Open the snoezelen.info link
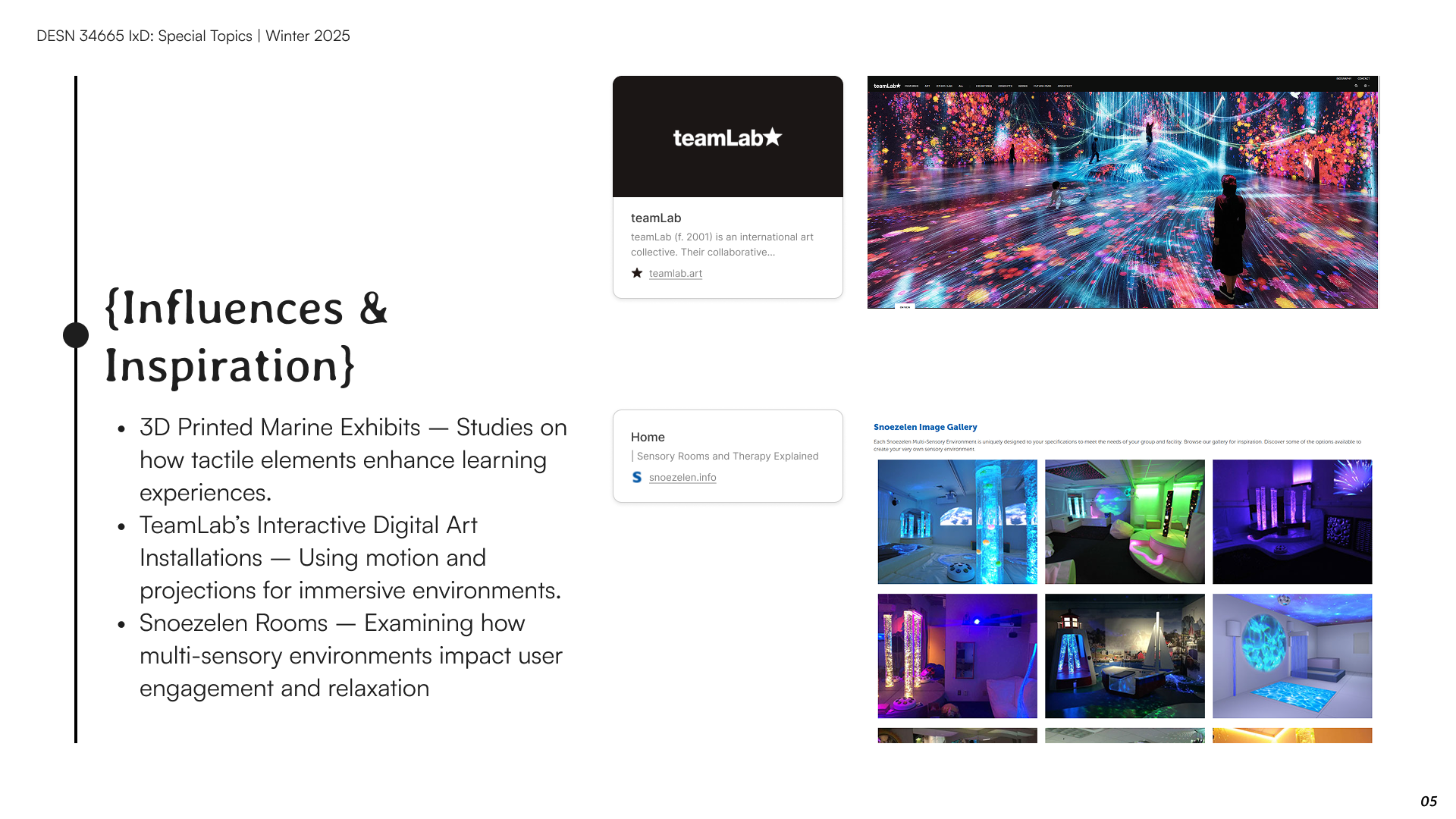The height and width of the screenshot is (819, 1456). (x=682, y=477)
